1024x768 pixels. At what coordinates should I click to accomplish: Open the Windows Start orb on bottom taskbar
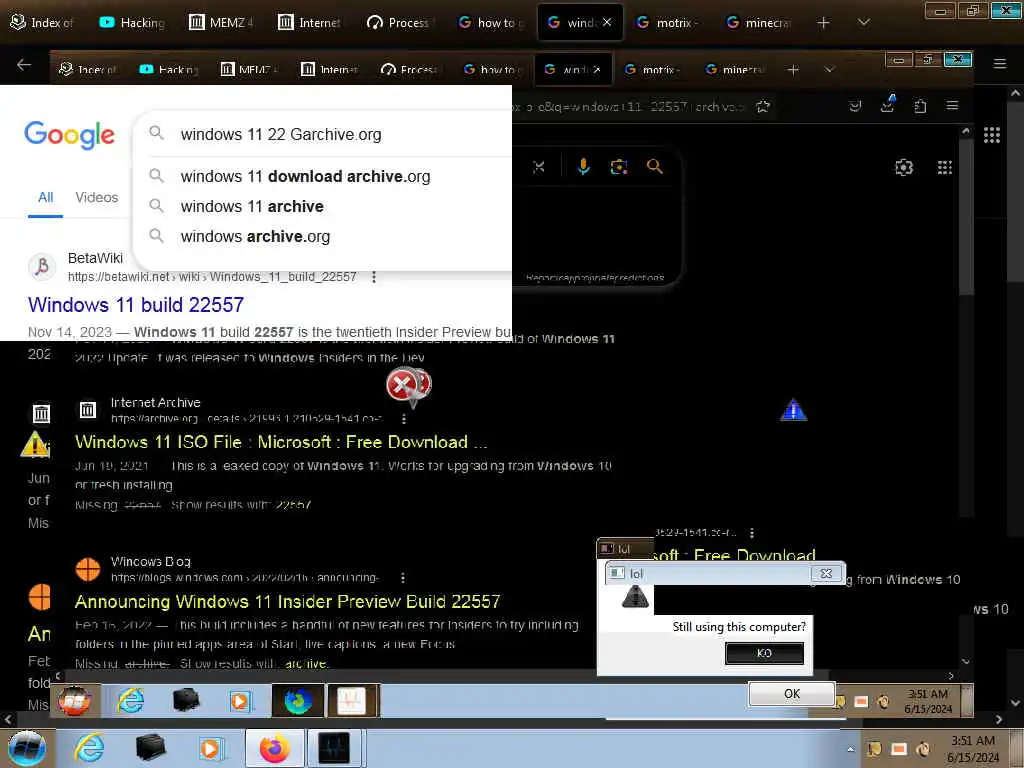(26, 748)
